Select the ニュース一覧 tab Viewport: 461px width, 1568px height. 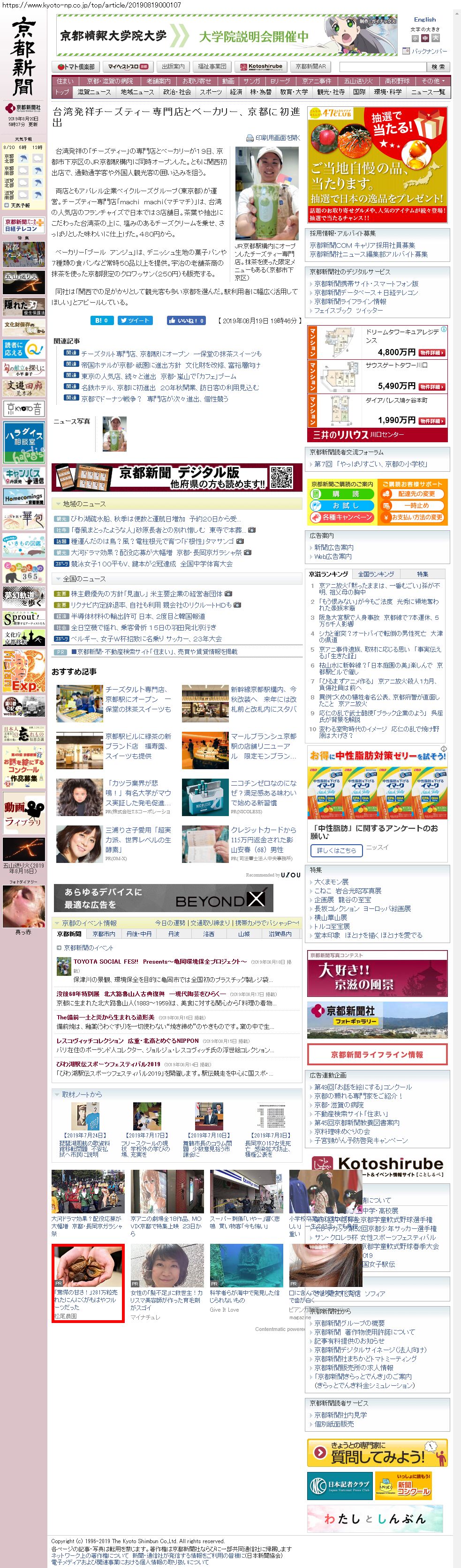pos(428,92)
